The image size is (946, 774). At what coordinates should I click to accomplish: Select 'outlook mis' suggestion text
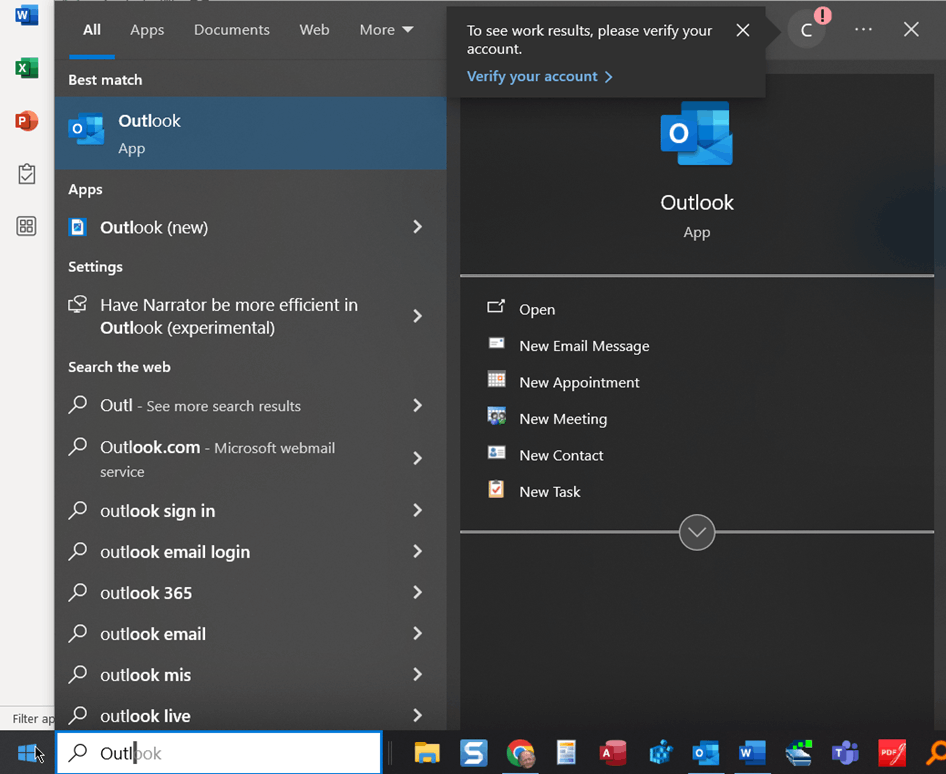coord(145,675)
